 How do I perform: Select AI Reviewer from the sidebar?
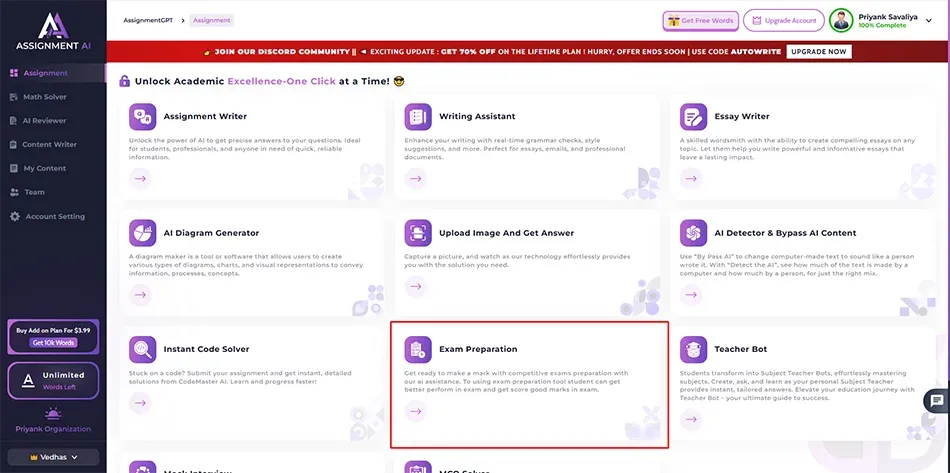click(x=44, y=121)
